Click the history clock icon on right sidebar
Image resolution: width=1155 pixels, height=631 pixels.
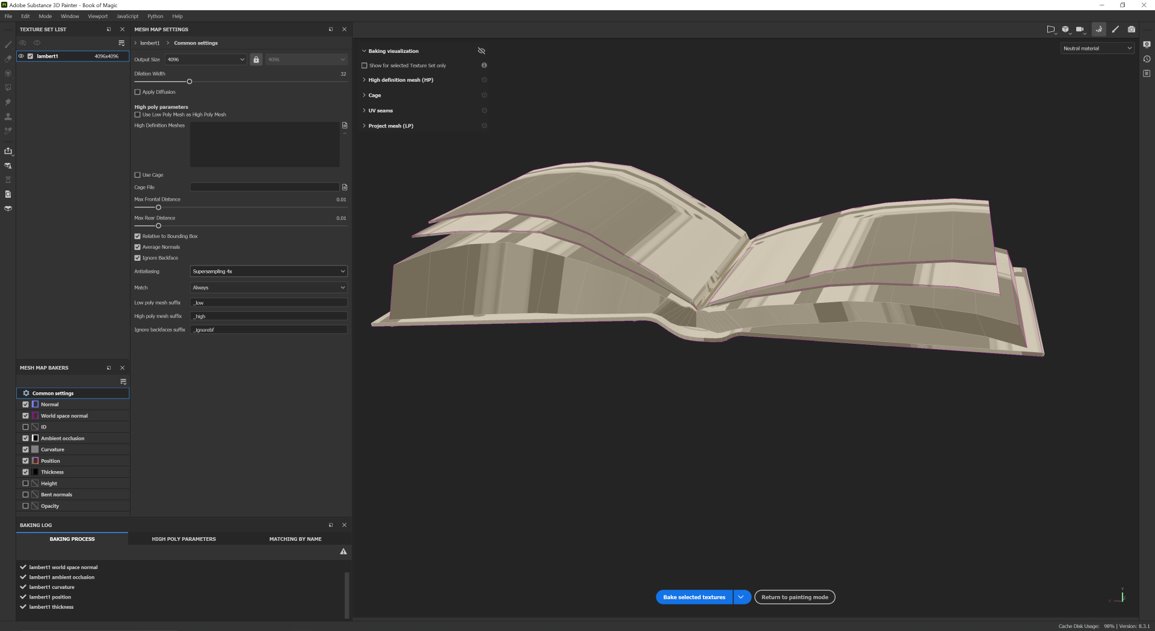(1147, 59)
